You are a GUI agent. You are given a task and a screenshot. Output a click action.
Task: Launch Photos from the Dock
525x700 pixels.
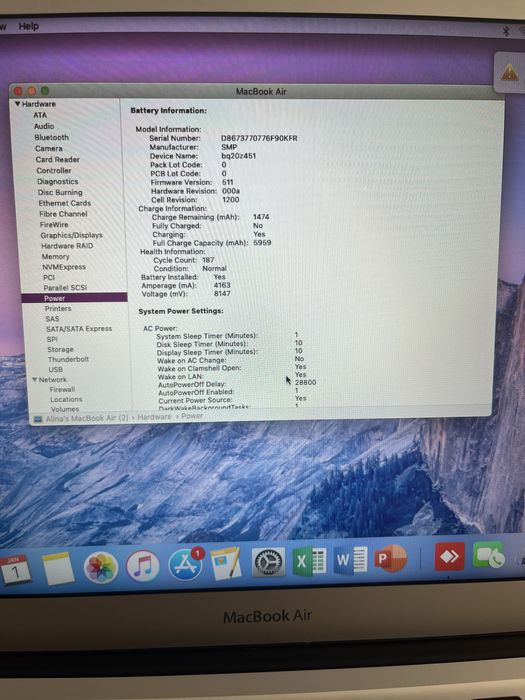point(101,568)
